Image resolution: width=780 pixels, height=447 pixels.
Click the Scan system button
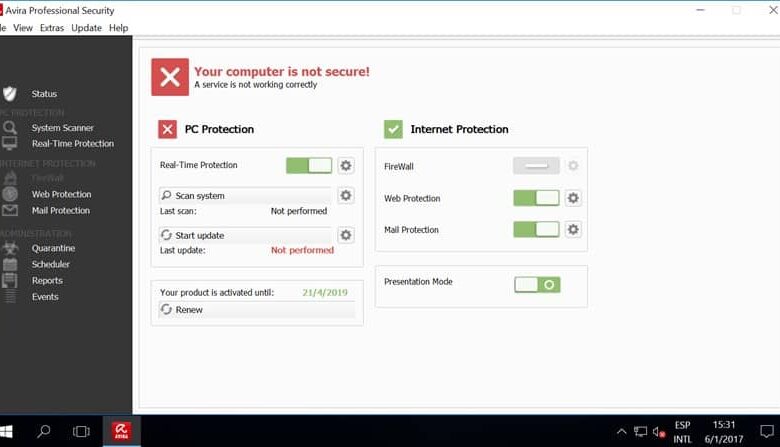(x=245, y=195)
